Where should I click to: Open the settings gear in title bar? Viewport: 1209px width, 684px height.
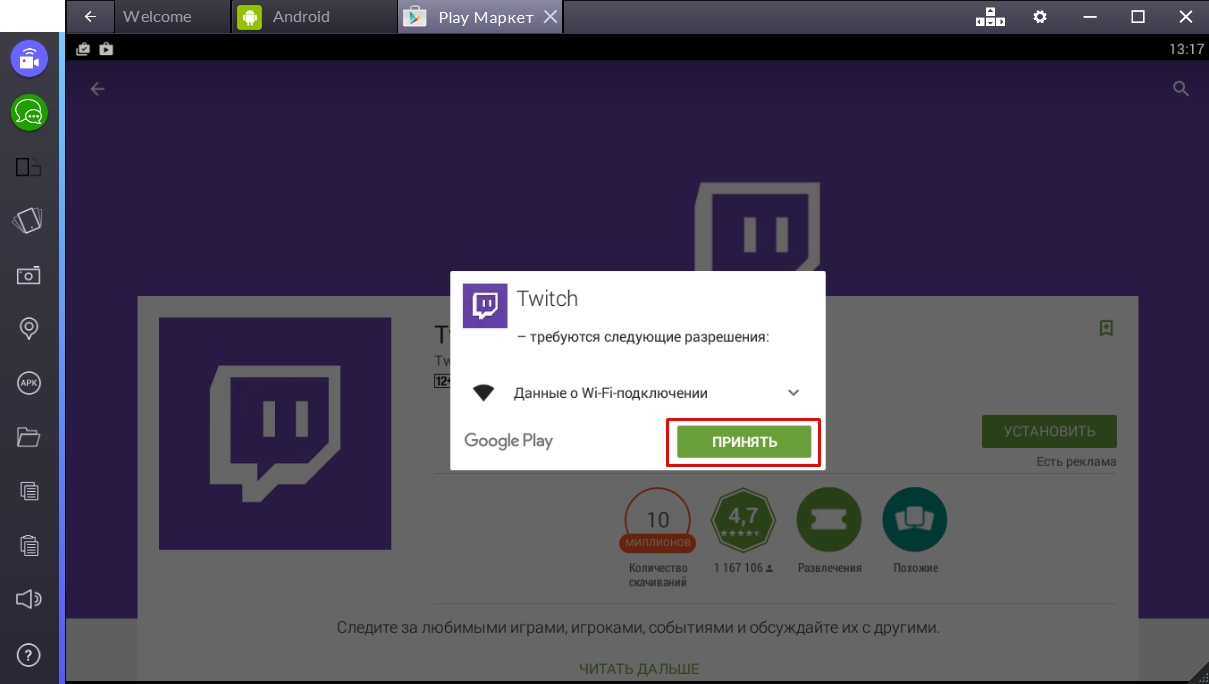(1040, 17)
